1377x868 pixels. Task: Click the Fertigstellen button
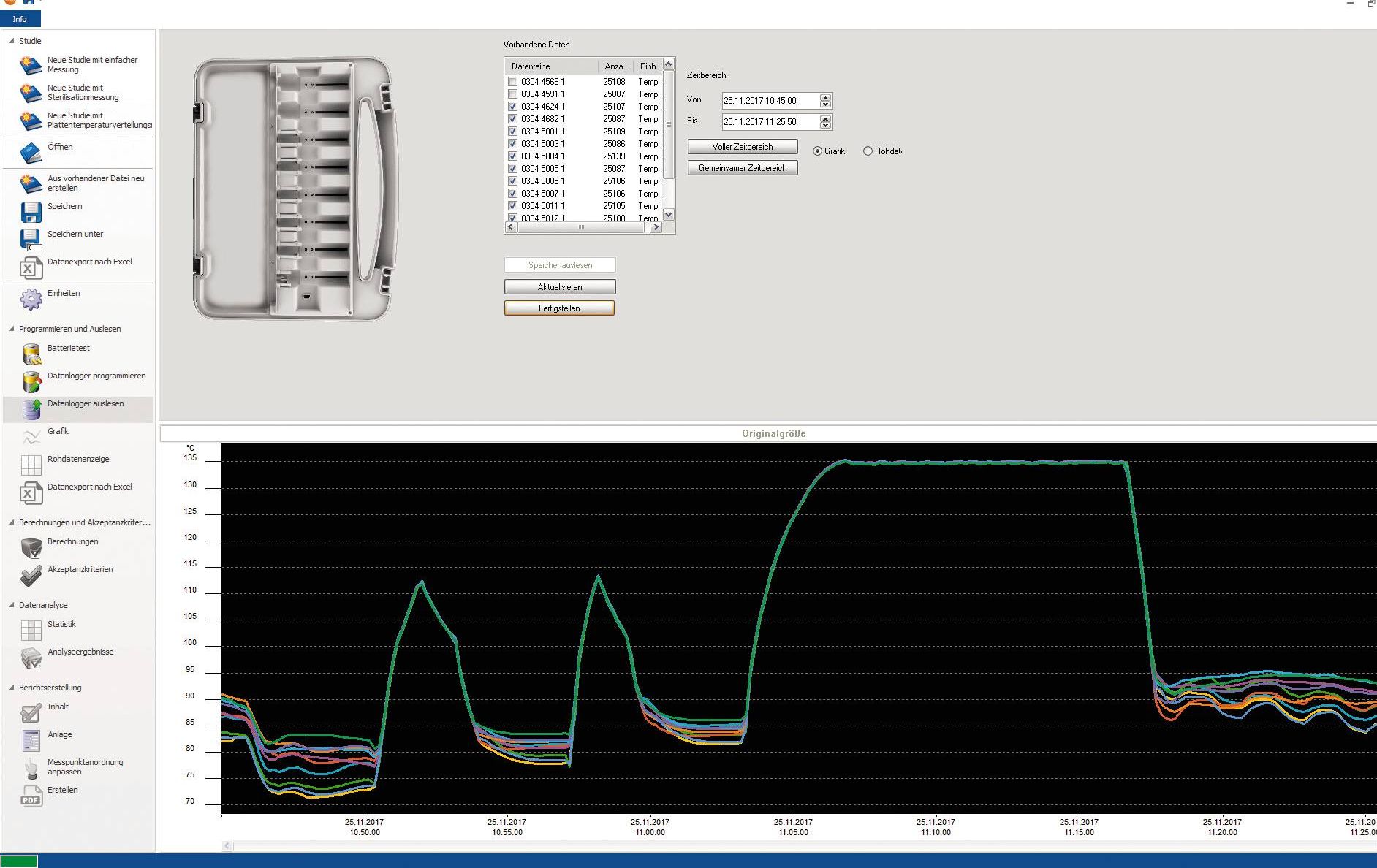(x=559, y=308)
